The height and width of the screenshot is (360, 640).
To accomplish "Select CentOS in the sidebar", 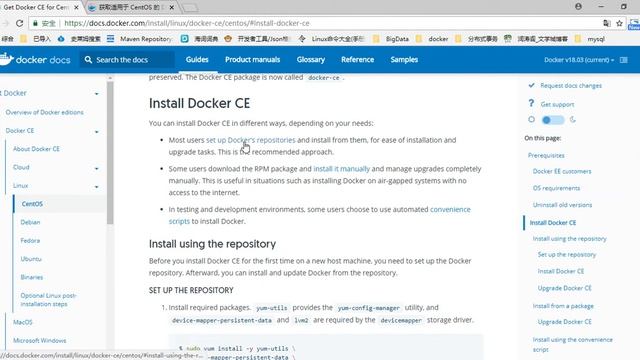I will click(32, 204).
